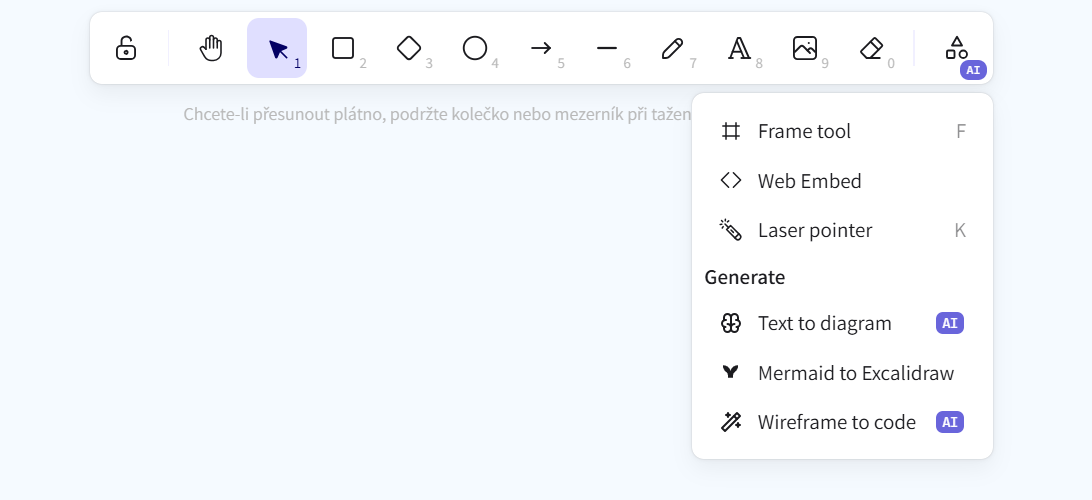Image resolution: width=1092 pixels, height=500 pixels.
Task: Select the Text tool
Action: 739,48
